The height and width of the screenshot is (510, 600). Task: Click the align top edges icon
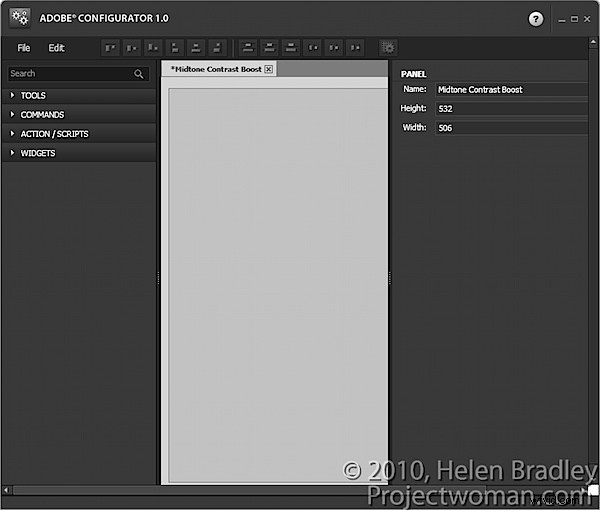click(x=111, y=48)
